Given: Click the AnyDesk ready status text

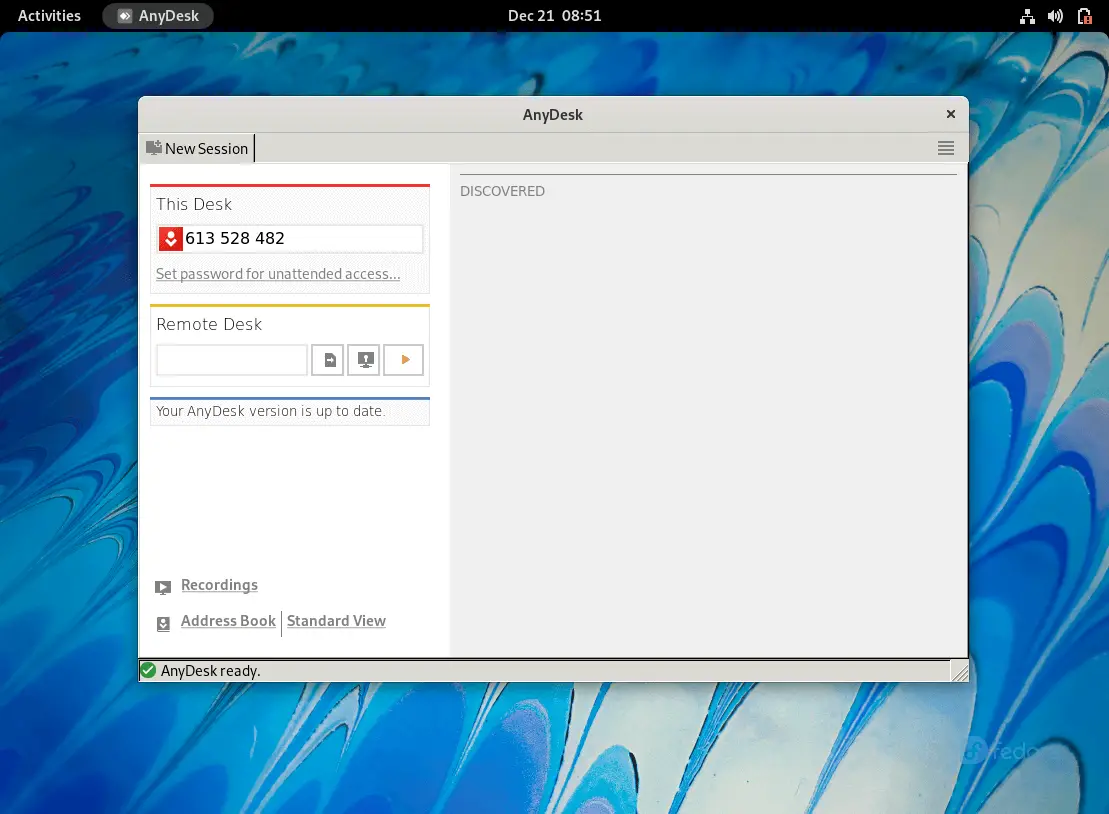Looking at the screenshot, I should tap(210, 670).
